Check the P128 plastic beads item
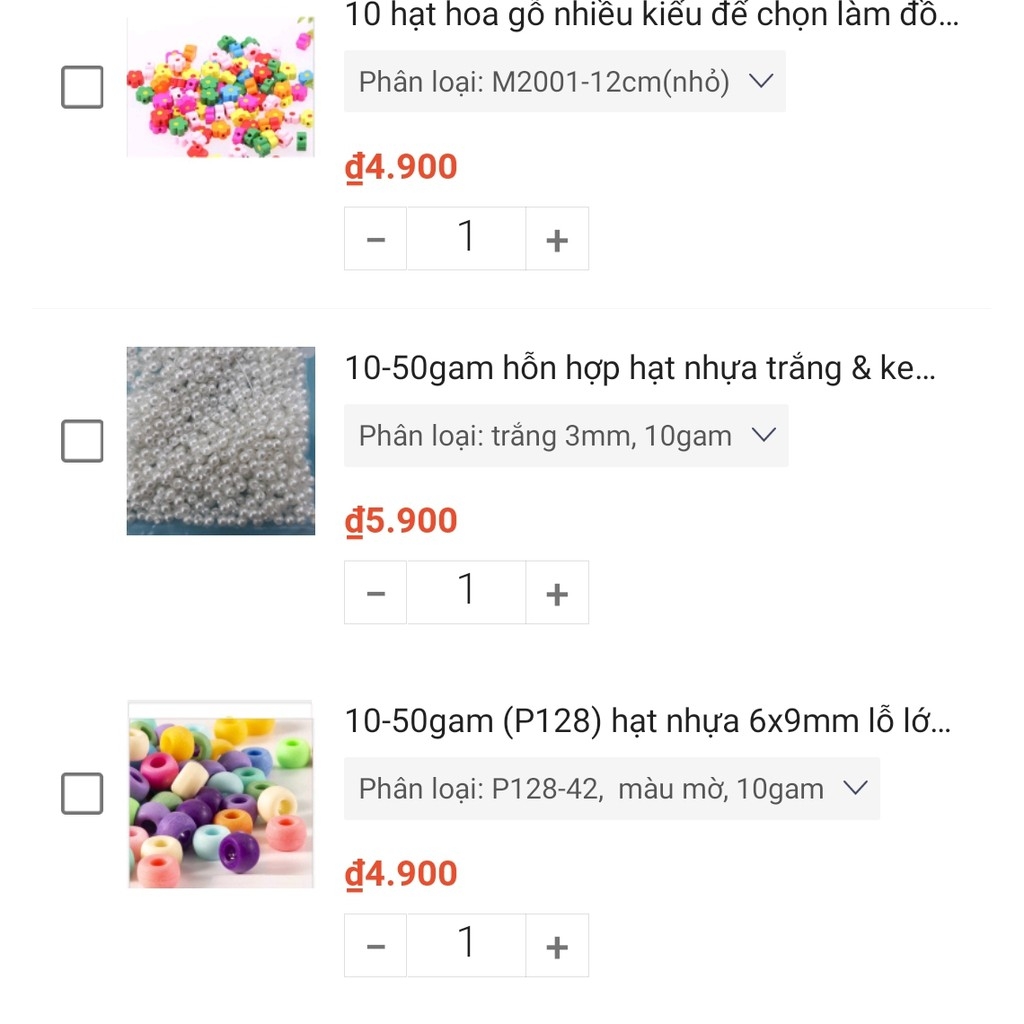The image size is (1024, 1024). pos(82,794)
